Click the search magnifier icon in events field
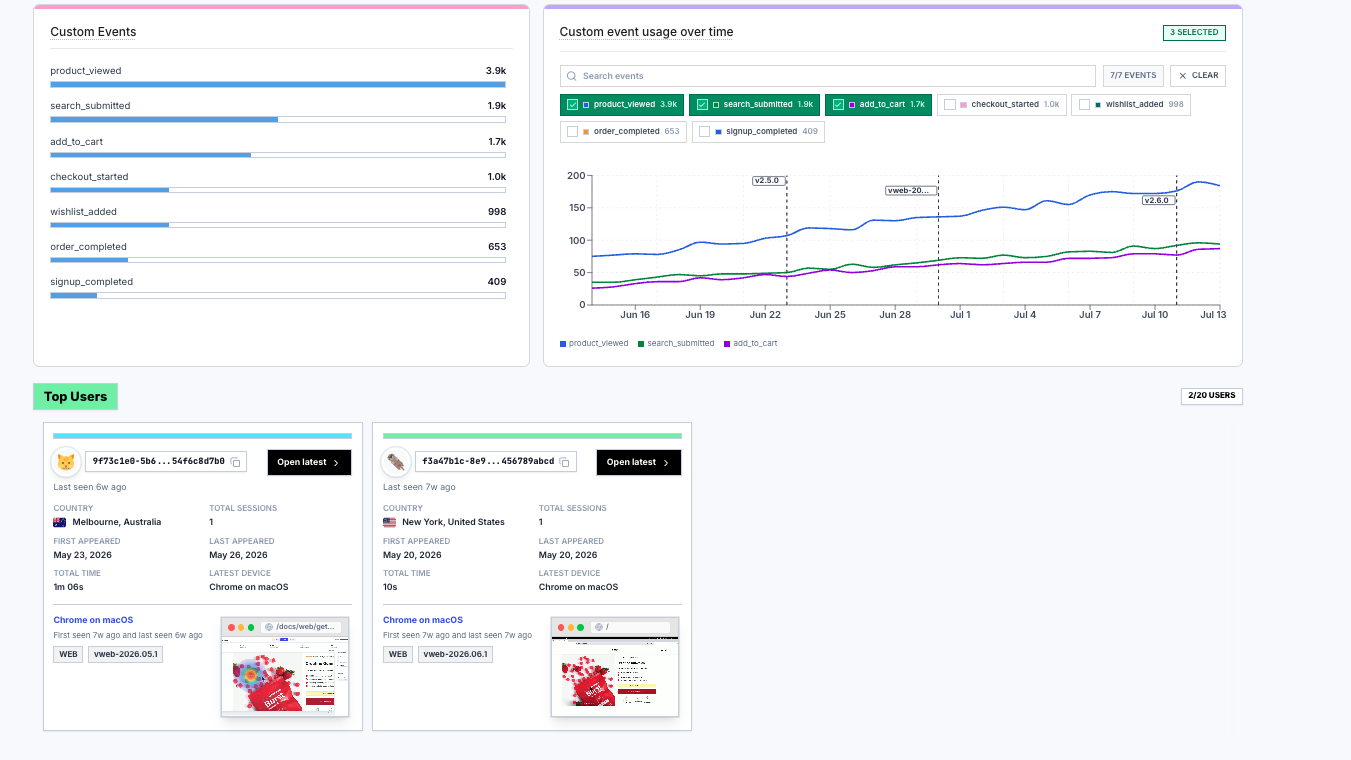The width and height of the screenshot is (1351, 760). pos(572,76)
